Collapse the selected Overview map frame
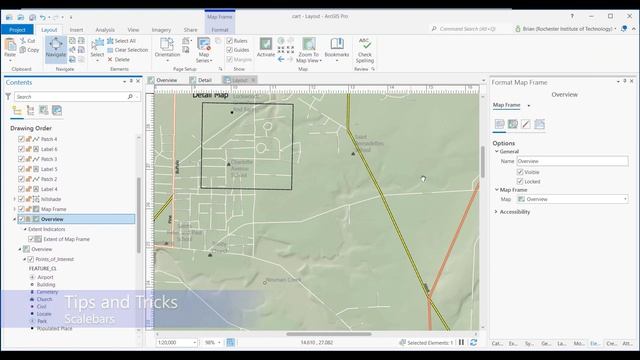 coord(15,219)
